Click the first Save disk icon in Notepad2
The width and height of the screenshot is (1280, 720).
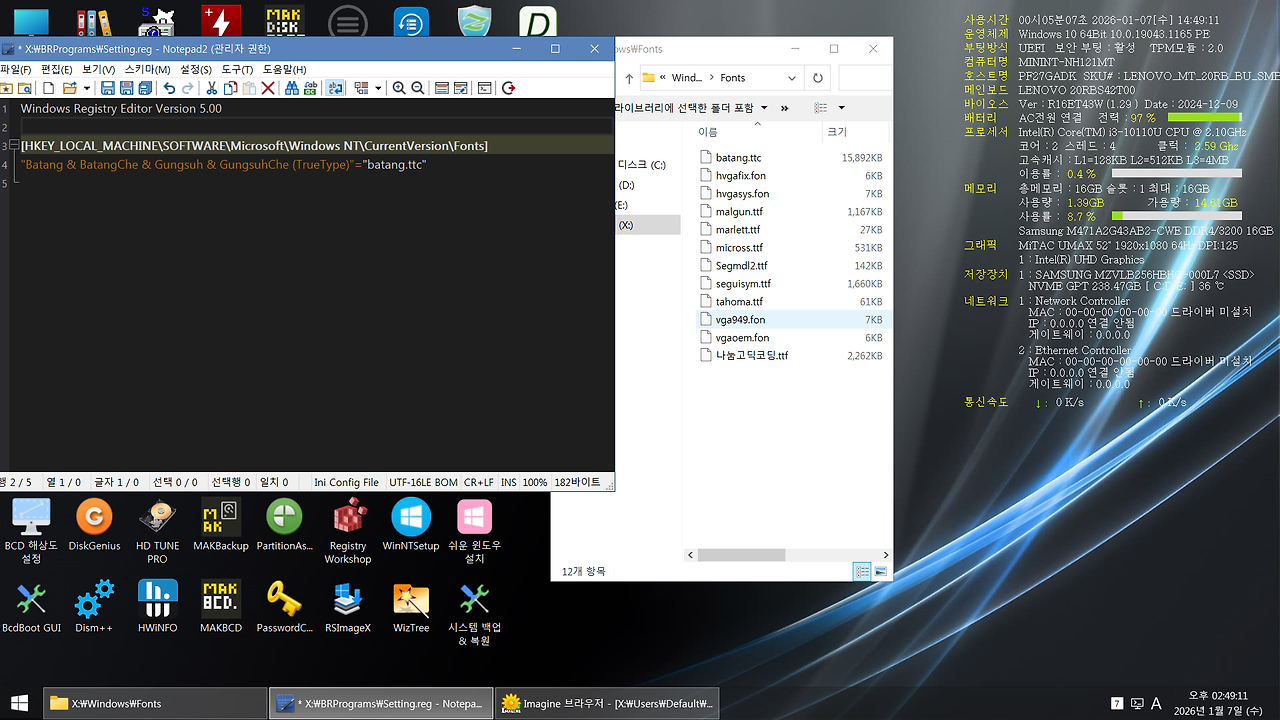108,88
